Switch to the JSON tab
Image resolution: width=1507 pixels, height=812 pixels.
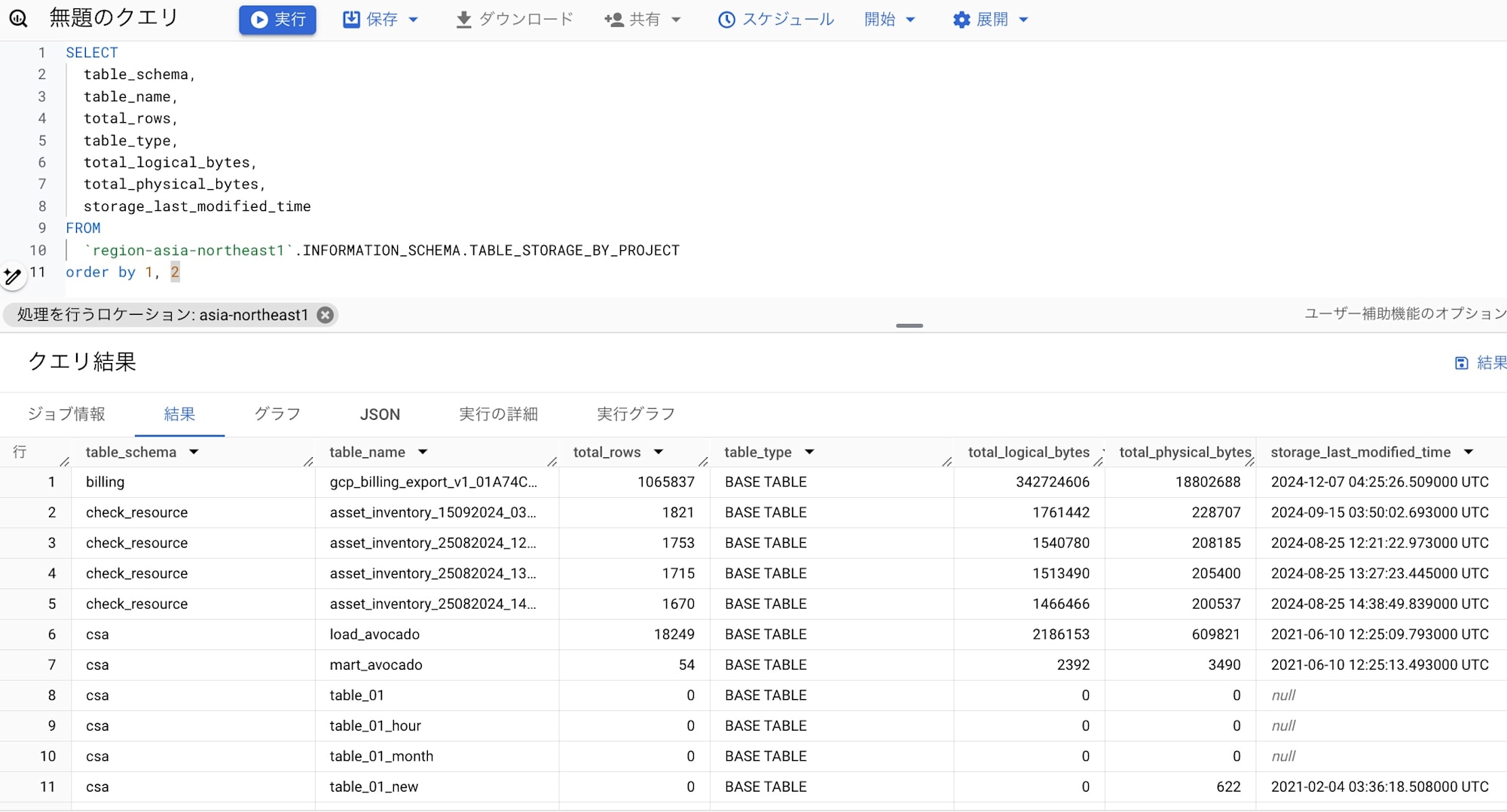[380, 414]
